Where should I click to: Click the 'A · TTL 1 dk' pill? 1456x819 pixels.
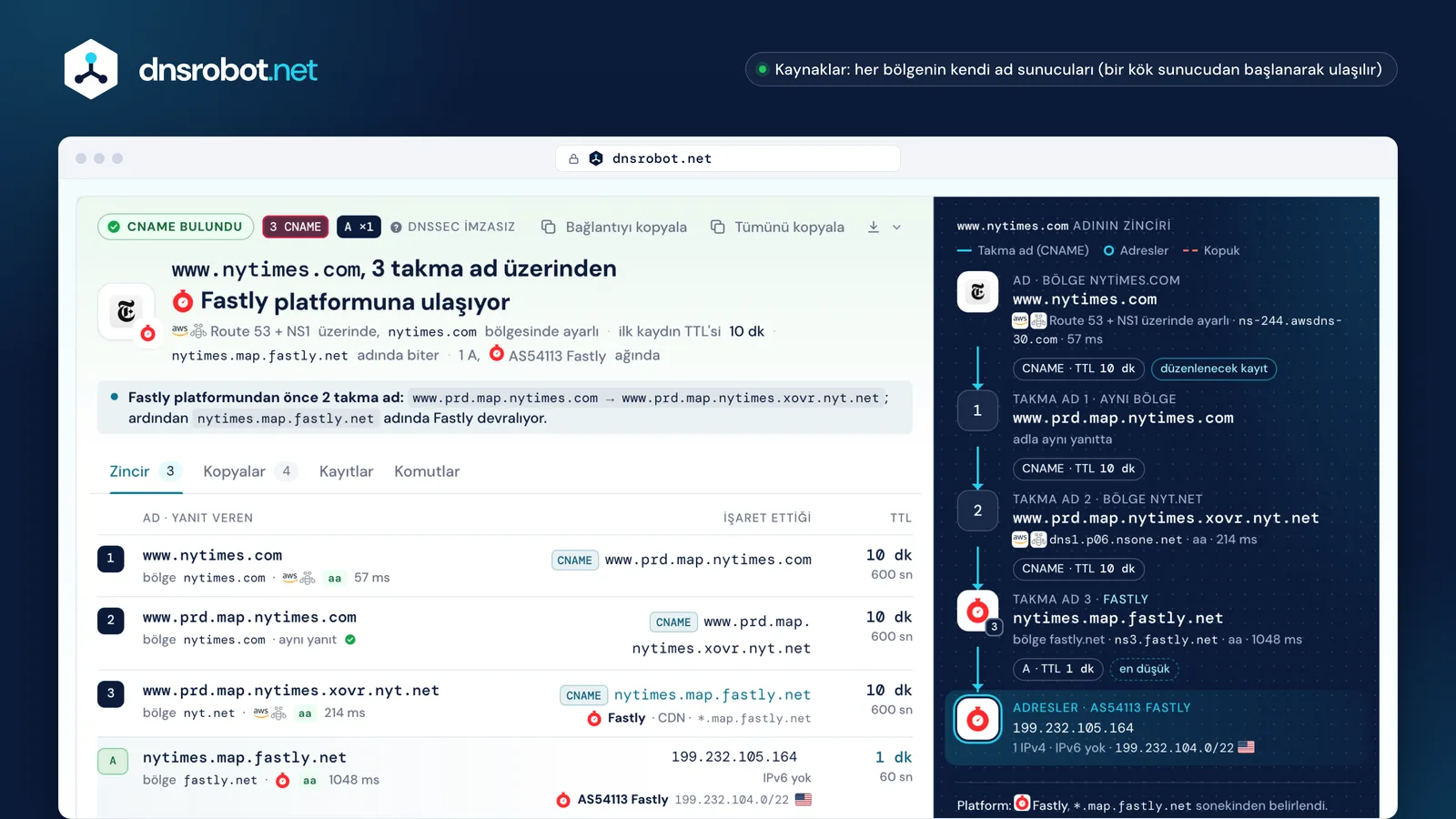click(1057, 669)
